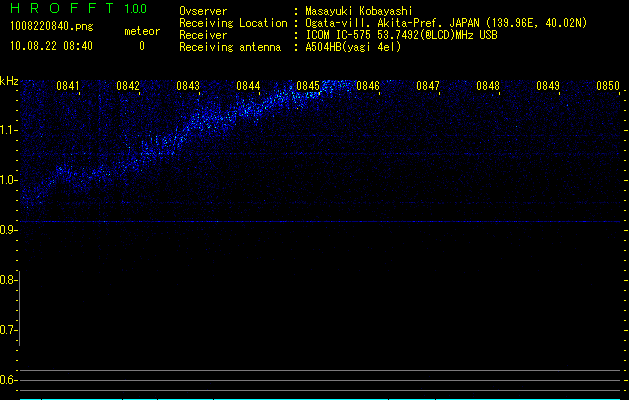
Task: Select the meteor count value 0
Action: tap(142, 46)
